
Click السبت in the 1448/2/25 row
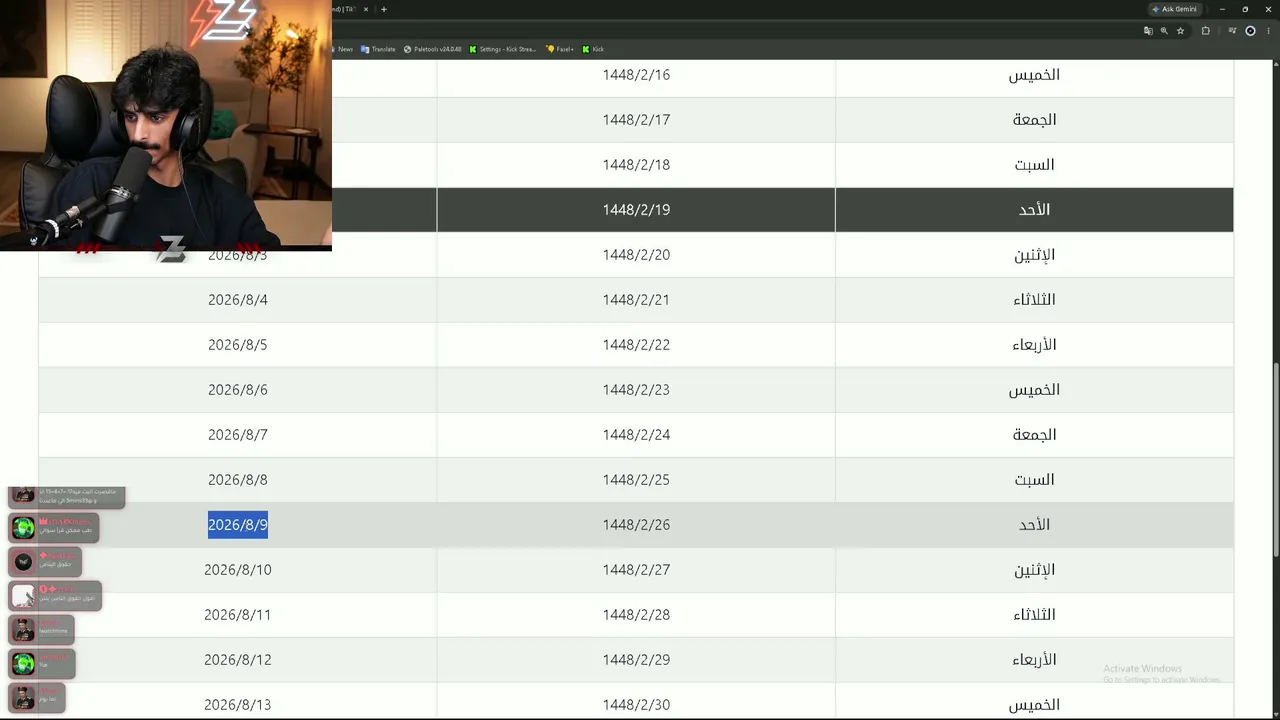(1034, 480)
